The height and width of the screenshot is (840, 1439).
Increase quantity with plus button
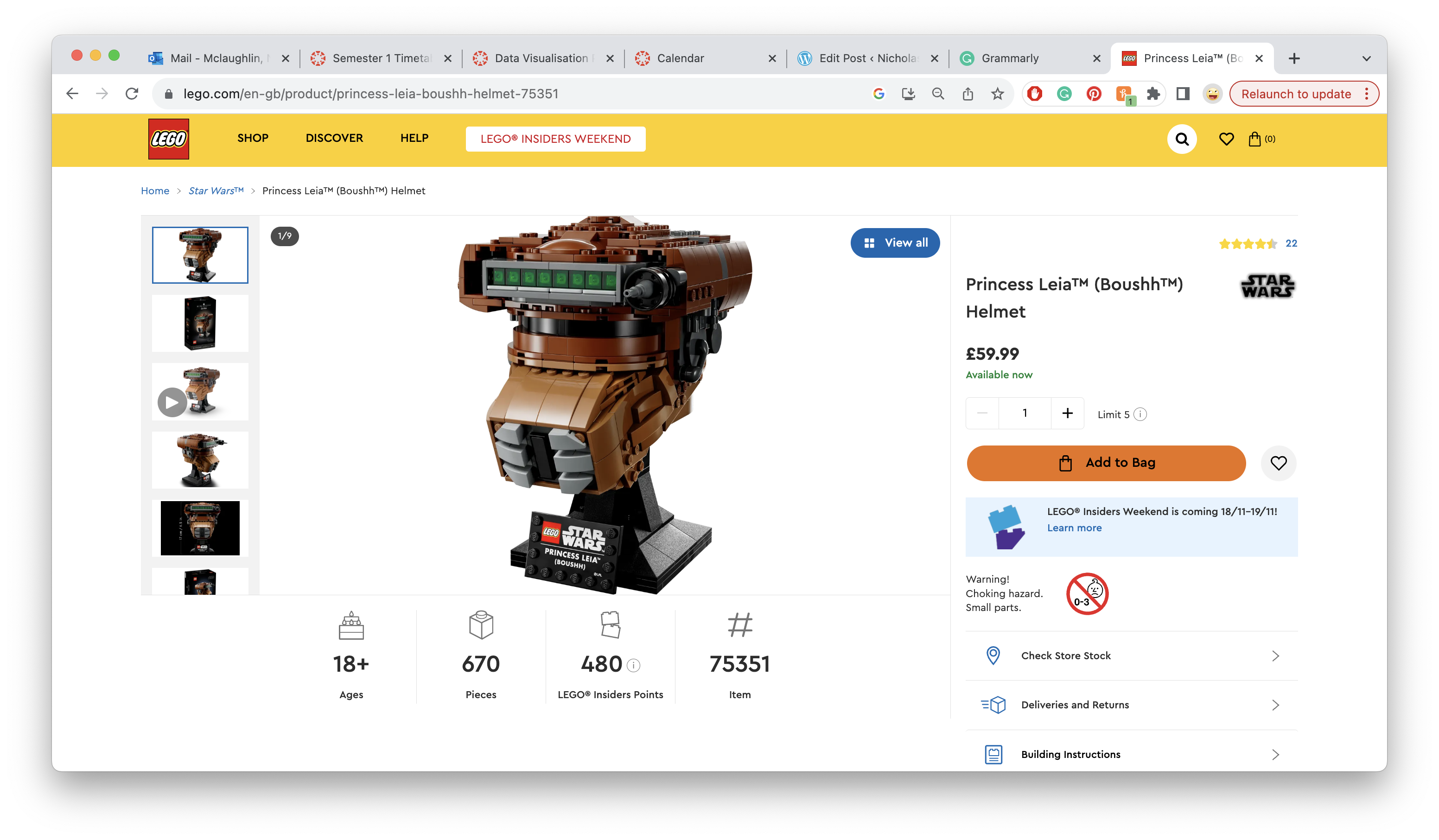click(x=1067, y=413)
